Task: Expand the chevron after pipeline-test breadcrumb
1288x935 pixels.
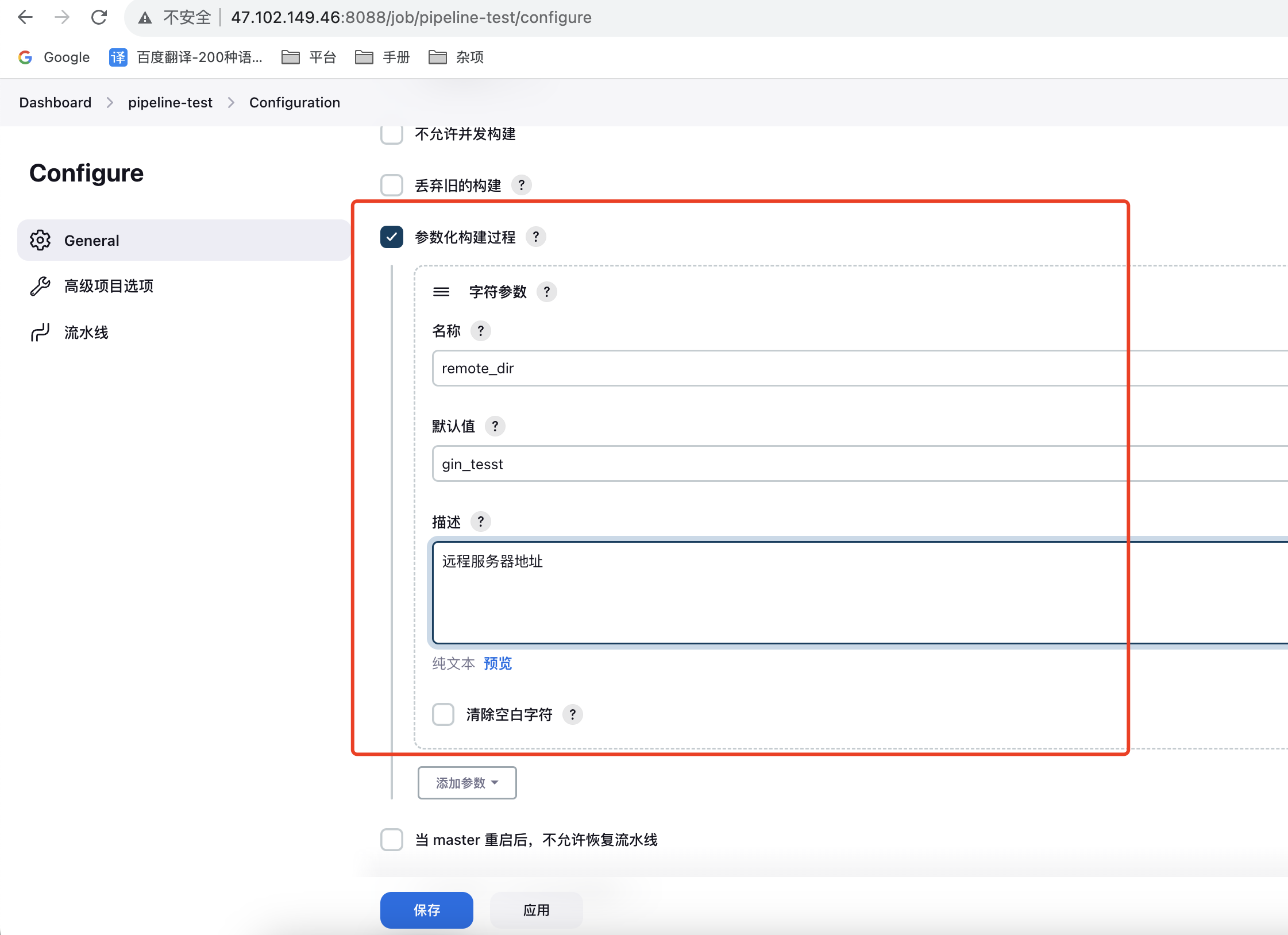Action: [231, 102]
